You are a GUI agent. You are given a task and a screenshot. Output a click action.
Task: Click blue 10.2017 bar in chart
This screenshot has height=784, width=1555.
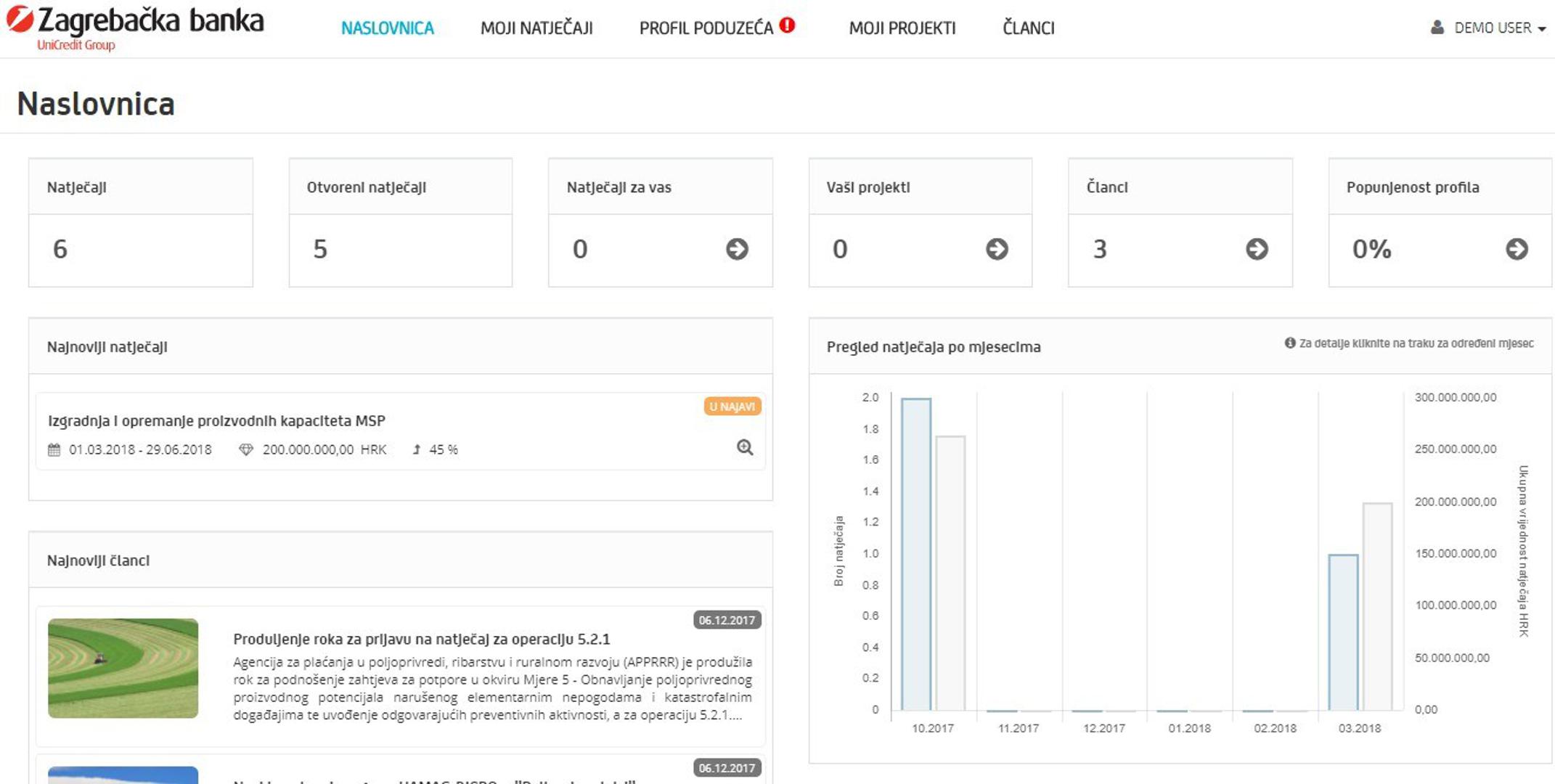click(x=916, y=554)
